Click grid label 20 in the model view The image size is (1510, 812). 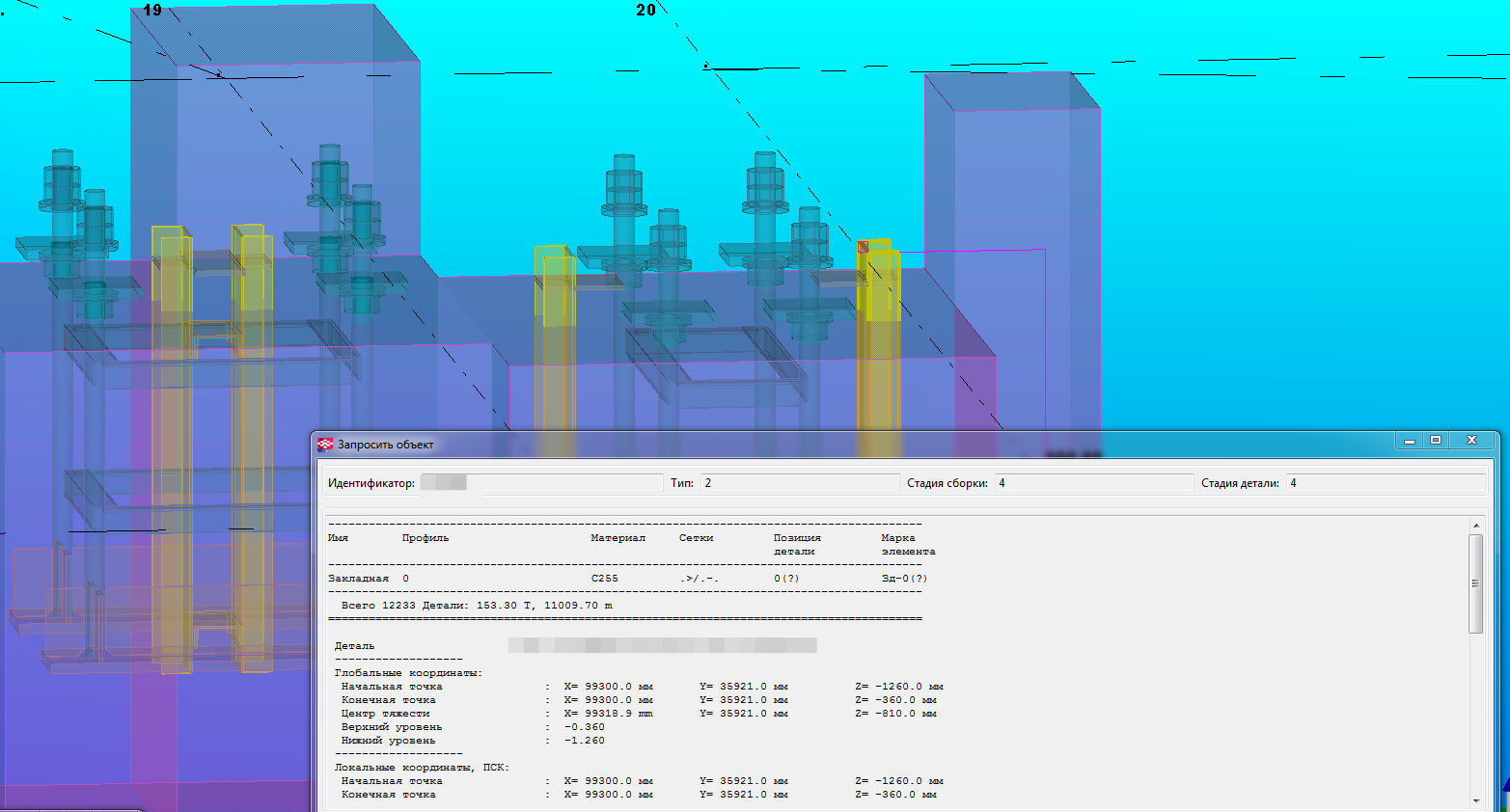[x=645, y=11]
